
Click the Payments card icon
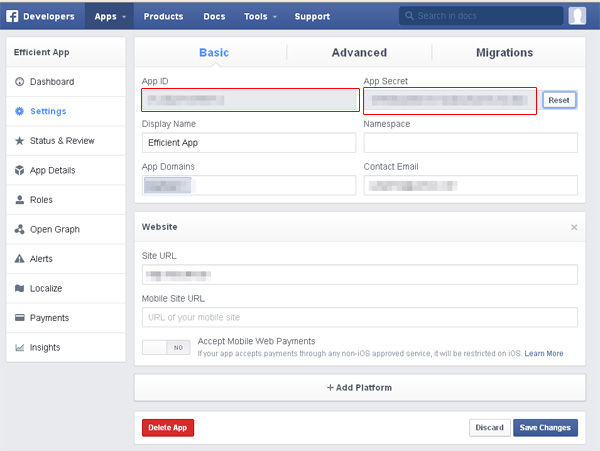click(20, 317)
